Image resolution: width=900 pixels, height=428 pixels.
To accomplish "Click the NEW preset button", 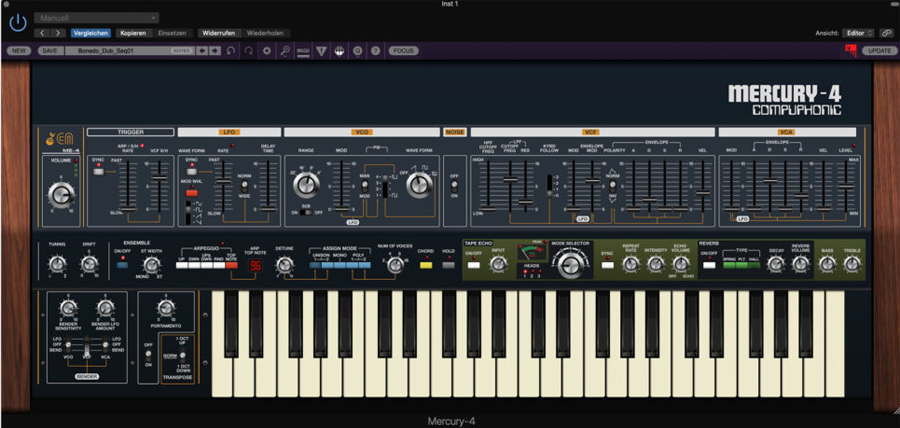I will (x=18, y=51).
